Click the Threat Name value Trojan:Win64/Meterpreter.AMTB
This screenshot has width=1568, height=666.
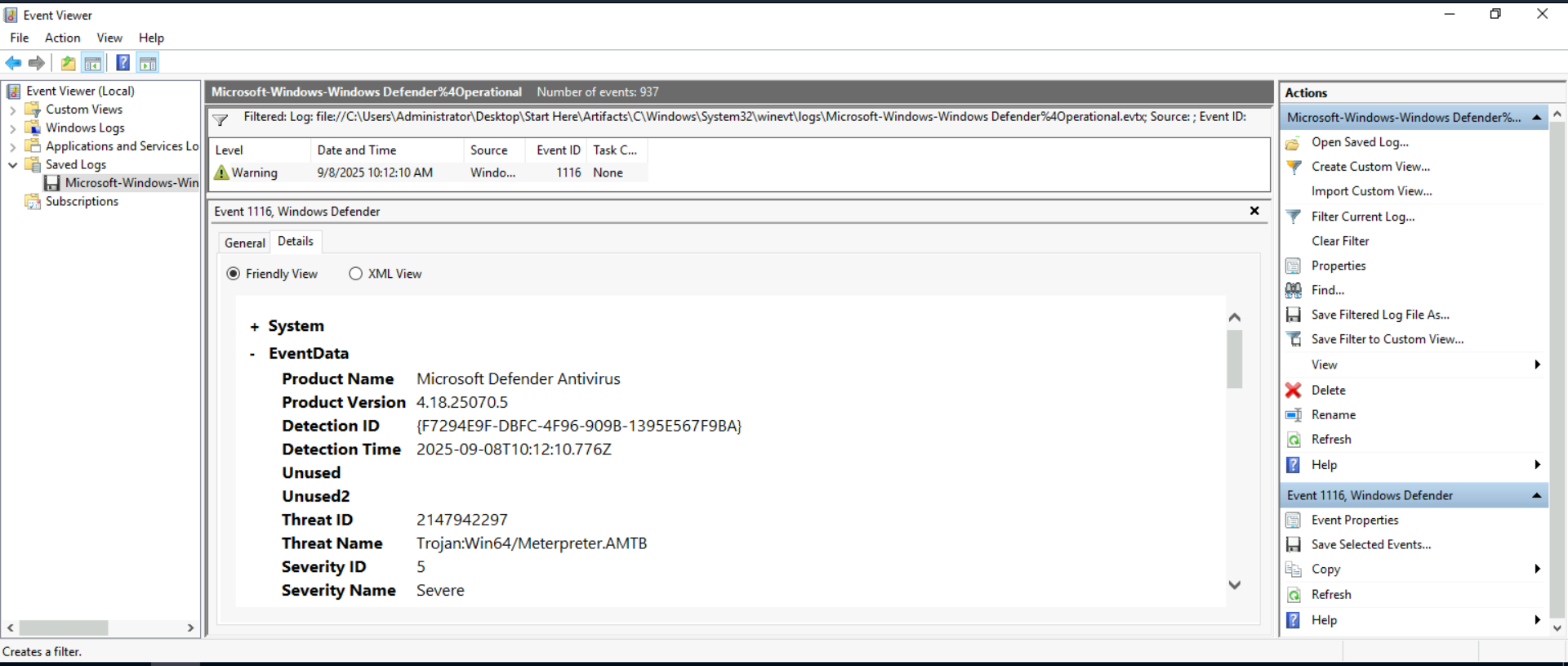(x=532, y=543)
